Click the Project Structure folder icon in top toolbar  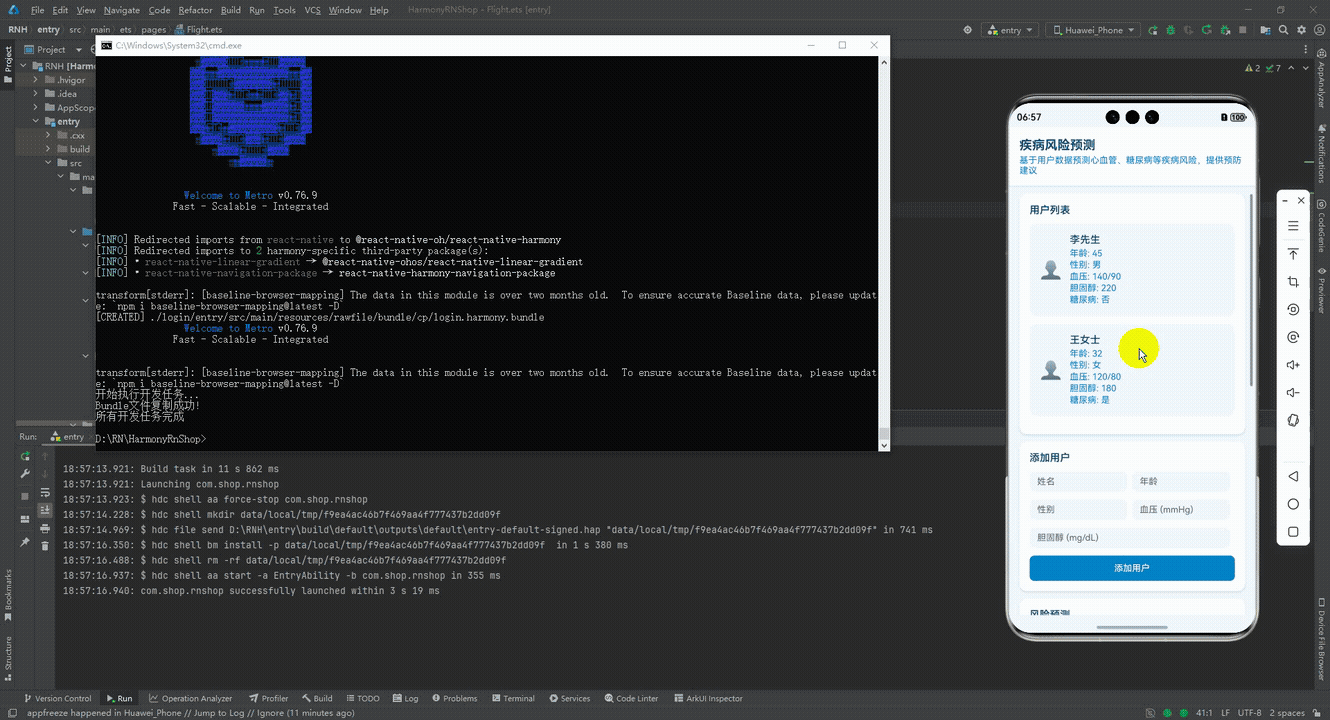tap(1268, 30)
